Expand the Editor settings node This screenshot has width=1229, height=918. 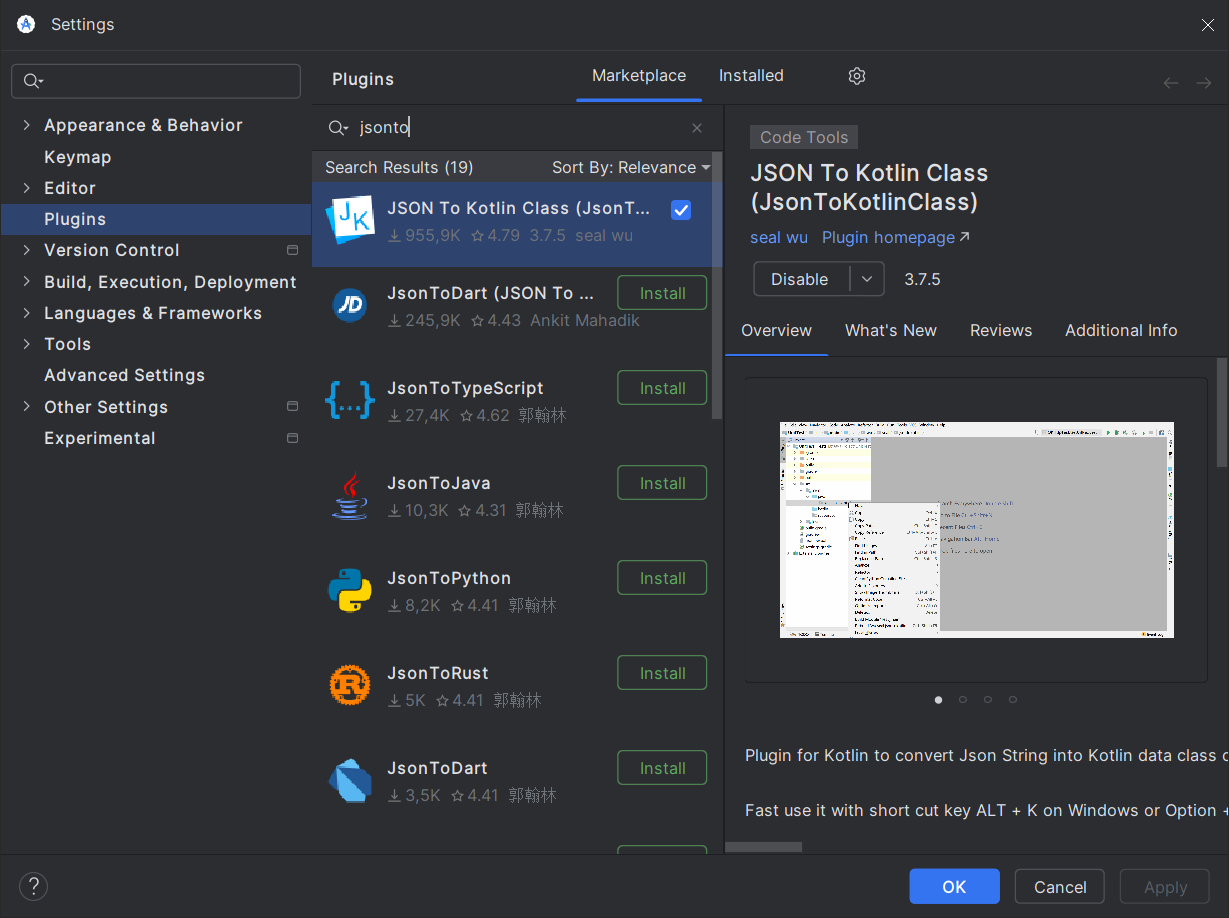(27, 188)
